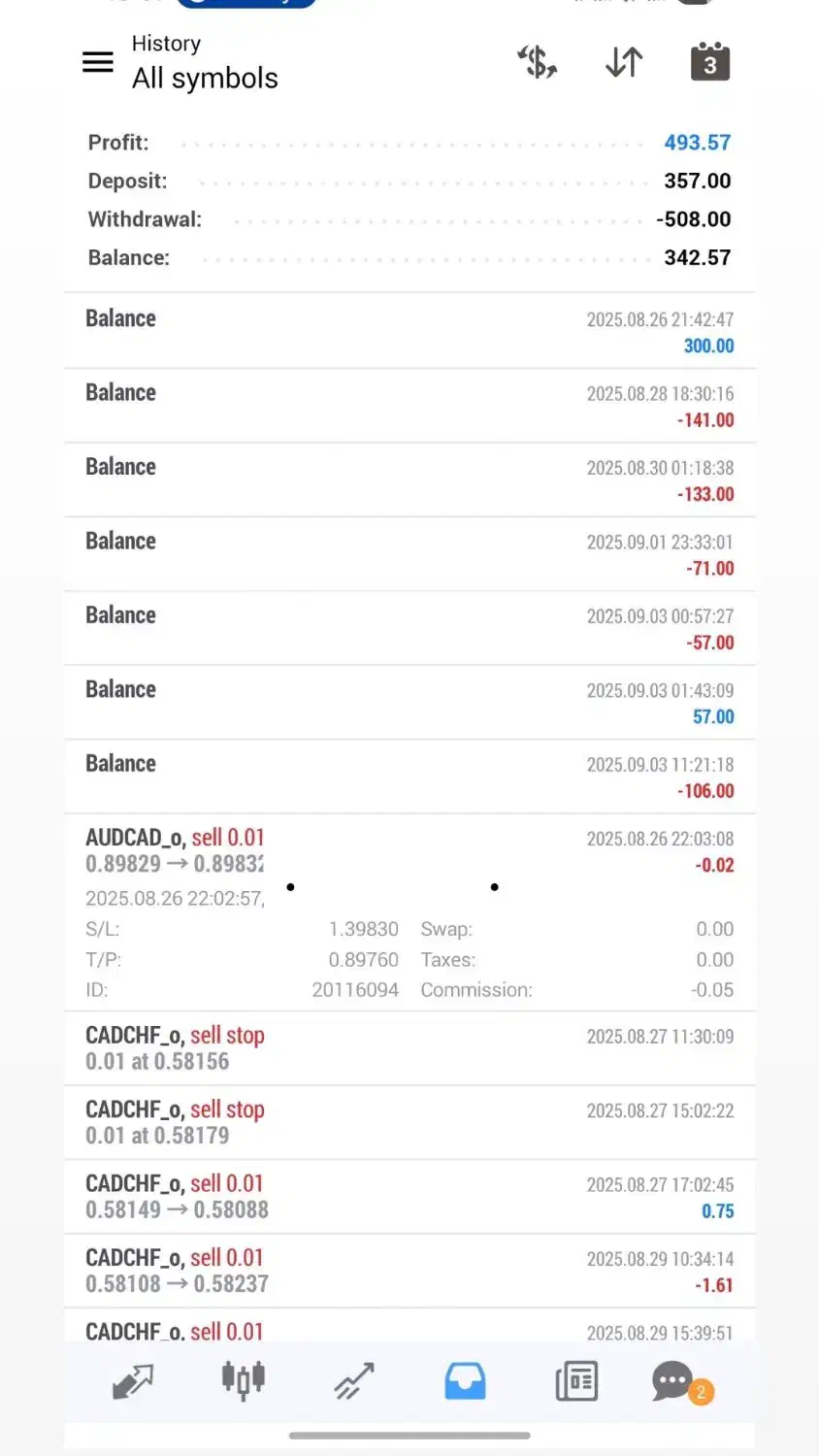Screen dimensions: 819x1456
Task: Tap the sort arrows icon
Action: (624, 63)
